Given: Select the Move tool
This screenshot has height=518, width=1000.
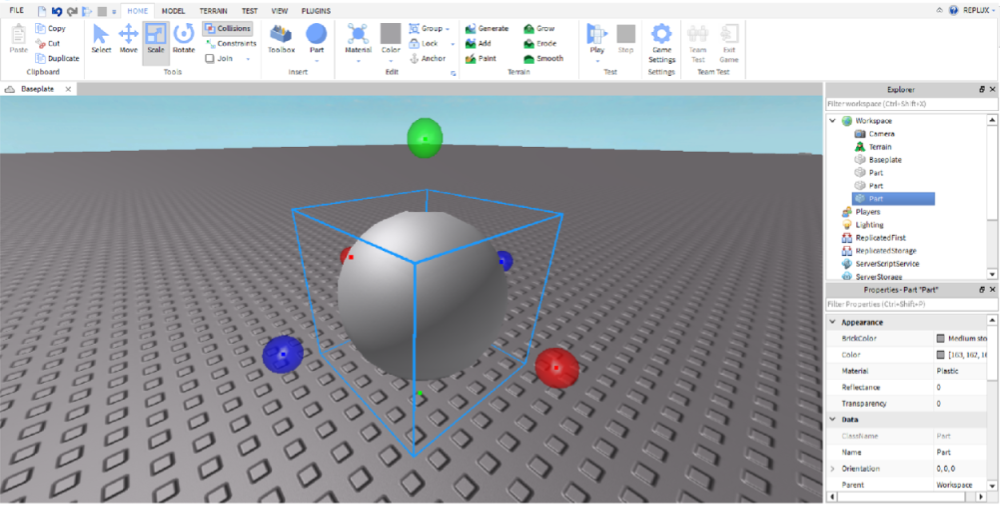Looking at the screenshot, I should [128, 39].
